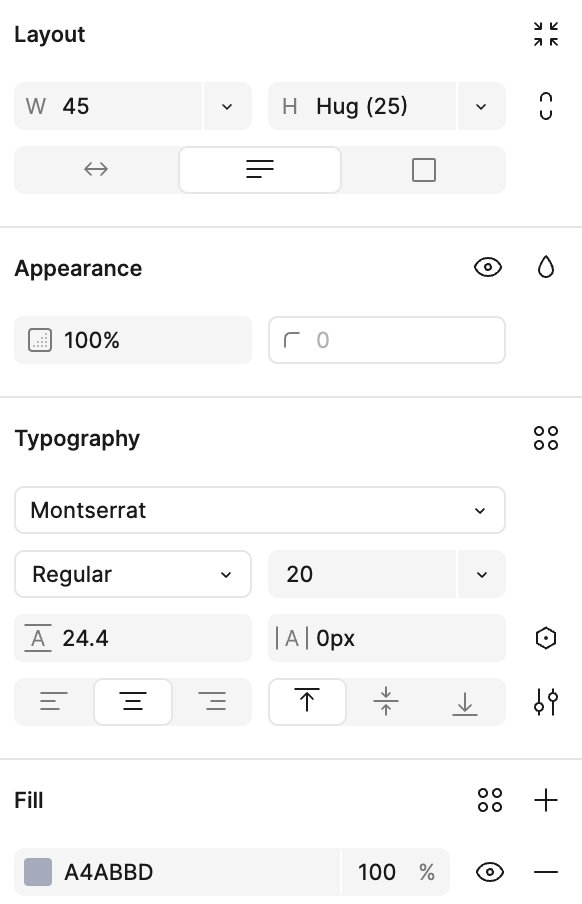
Task: Expand the Montserrat font family dropdown
Action: coord(260,510)
